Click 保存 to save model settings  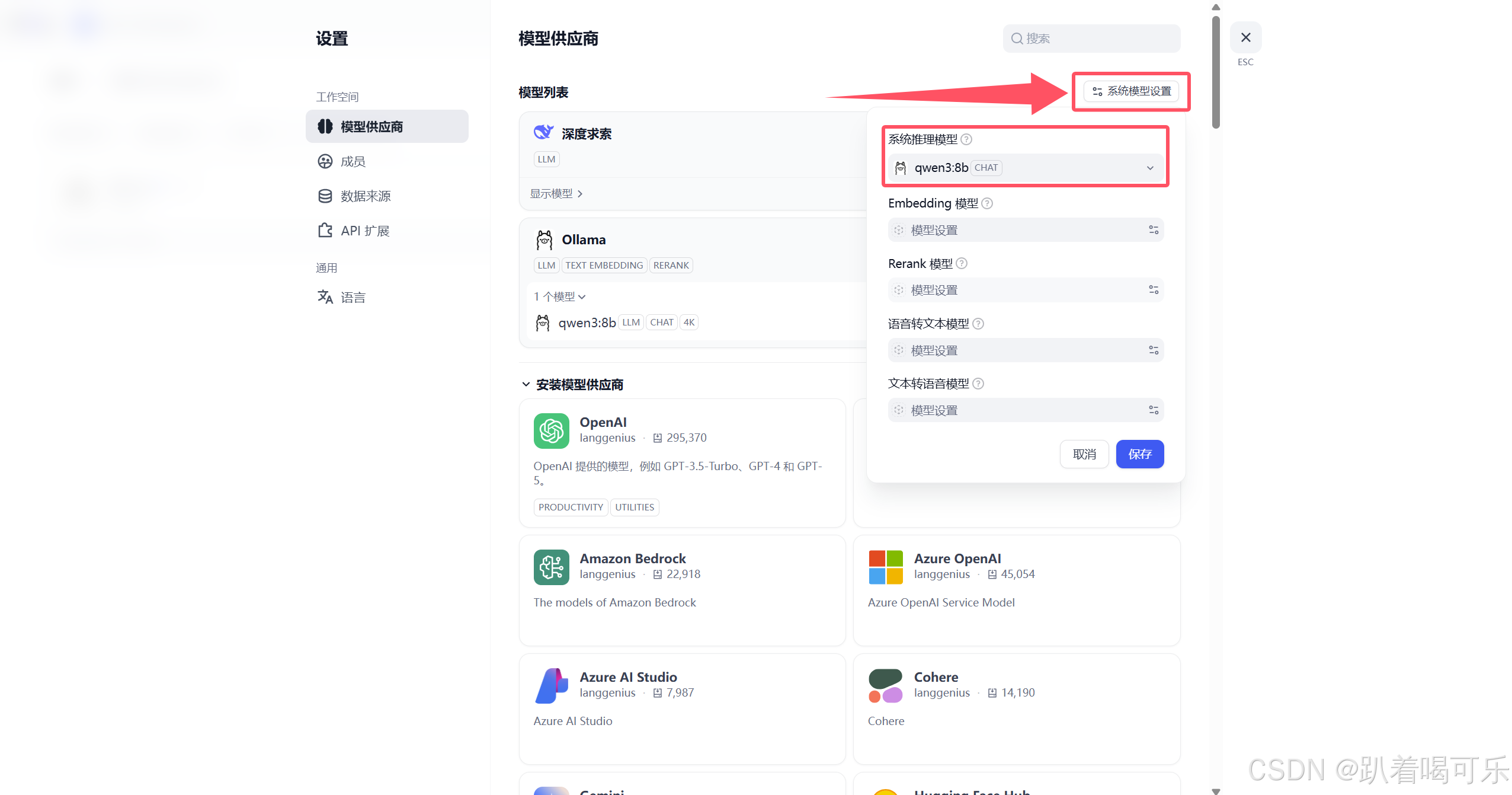pos(1139,454)
